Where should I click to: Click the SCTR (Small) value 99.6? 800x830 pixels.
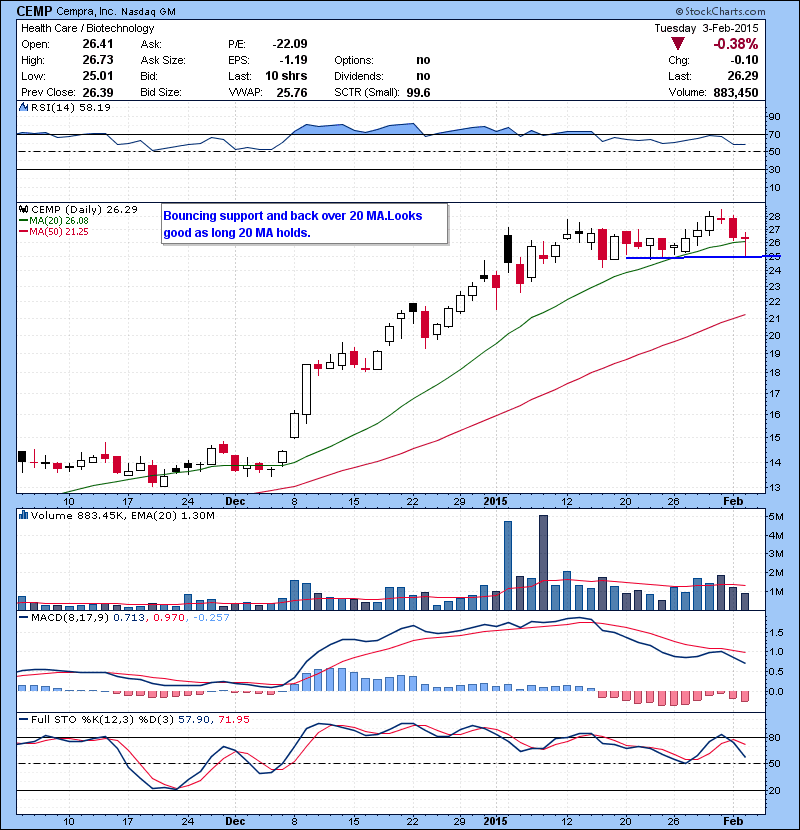click(x=418, y=92)
